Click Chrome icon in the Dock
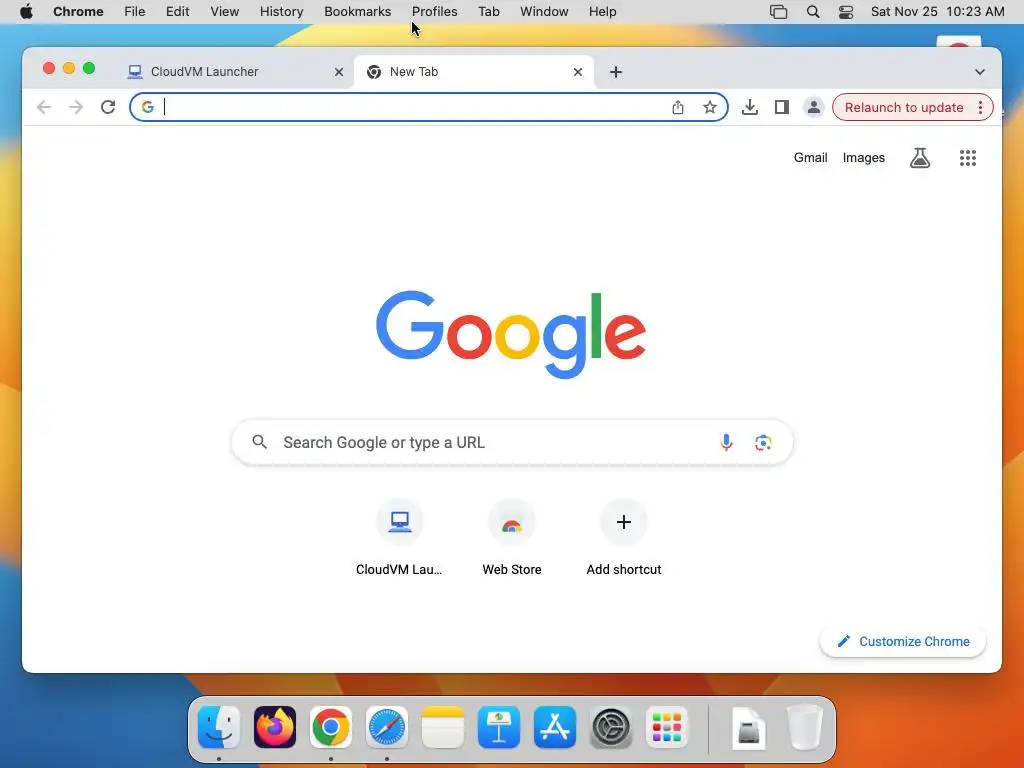The image size is (1024, 768). (330, 727)
